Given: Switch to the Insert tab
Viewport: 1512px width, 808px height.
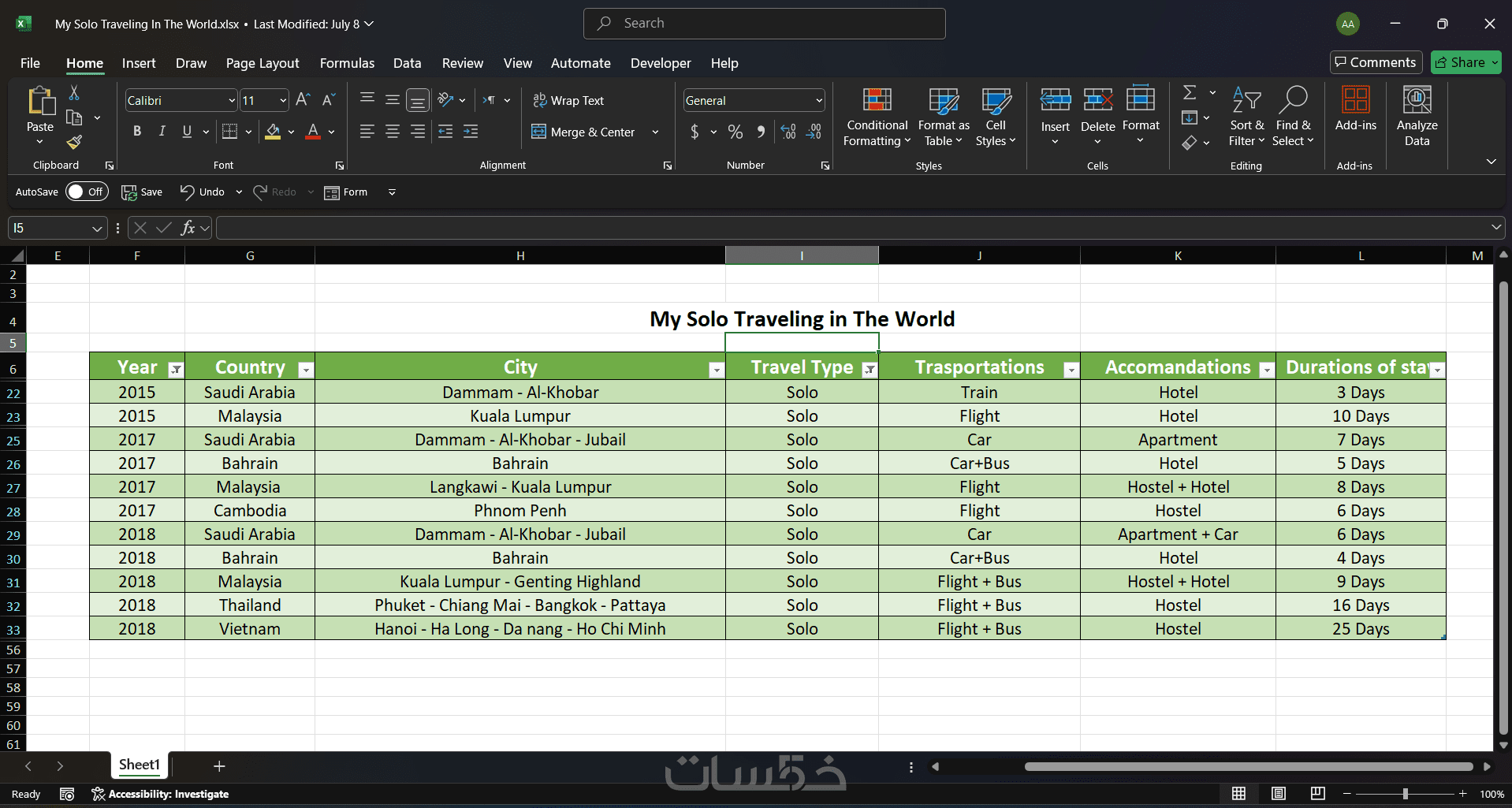Looking at the screenshot, I should 139,63.
